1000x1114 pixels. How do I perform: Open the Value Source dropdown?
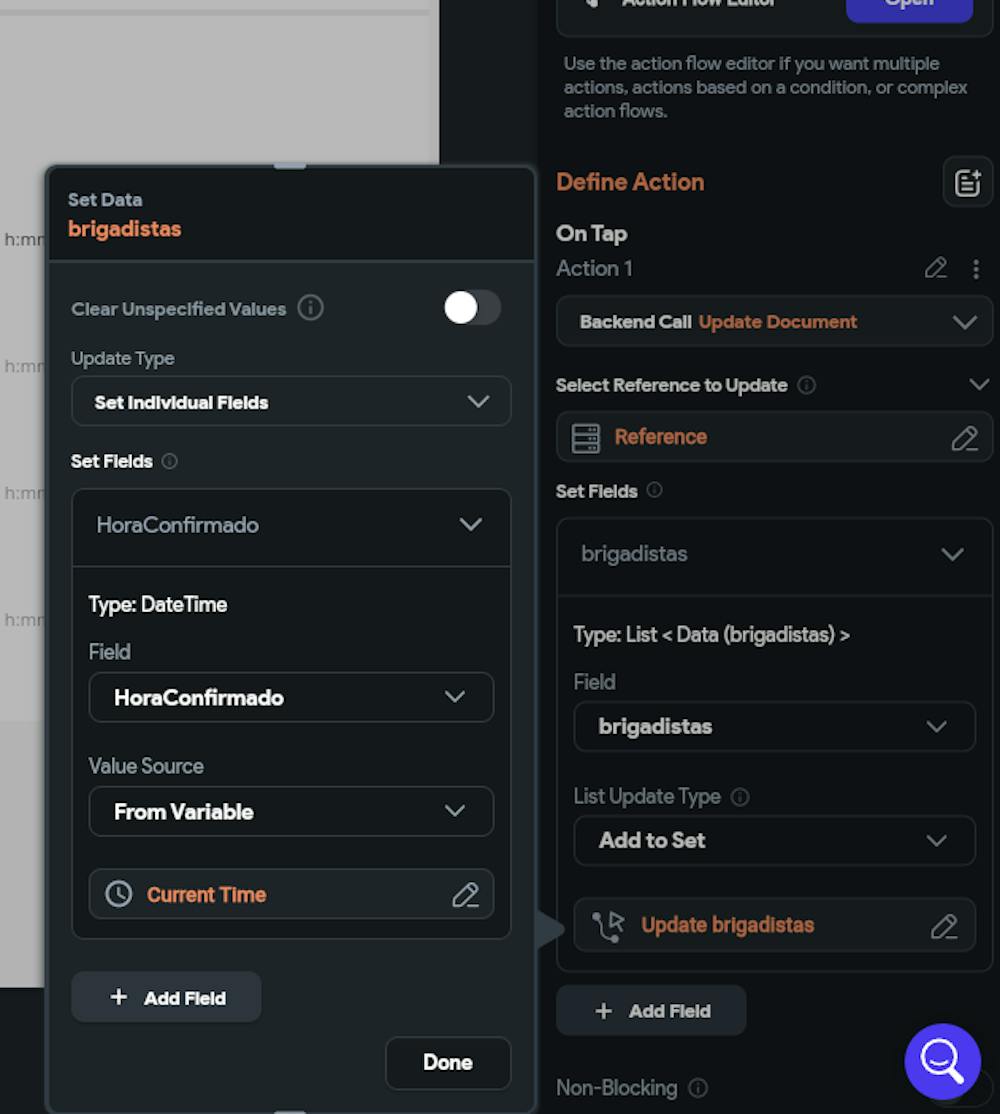coord(291,811)
